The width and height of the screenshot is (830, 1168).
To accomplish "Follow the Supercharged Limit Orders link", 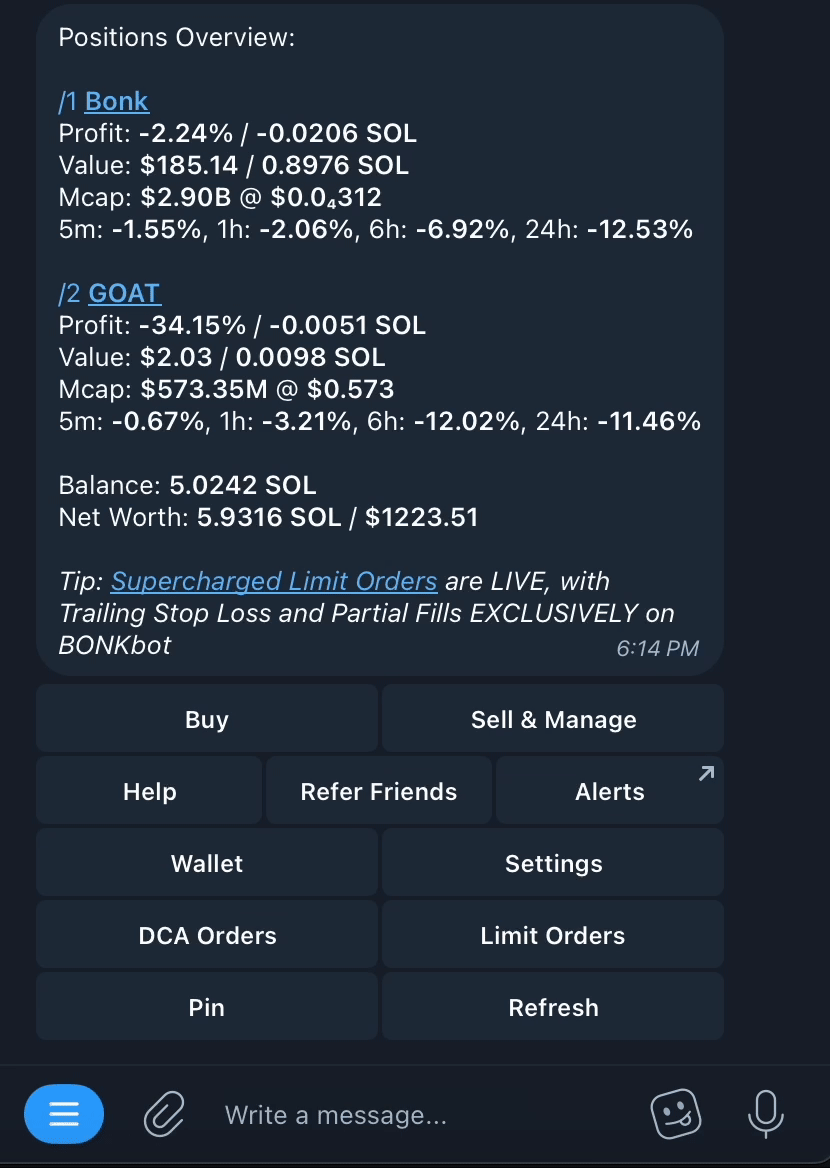I will pos(274,582).
